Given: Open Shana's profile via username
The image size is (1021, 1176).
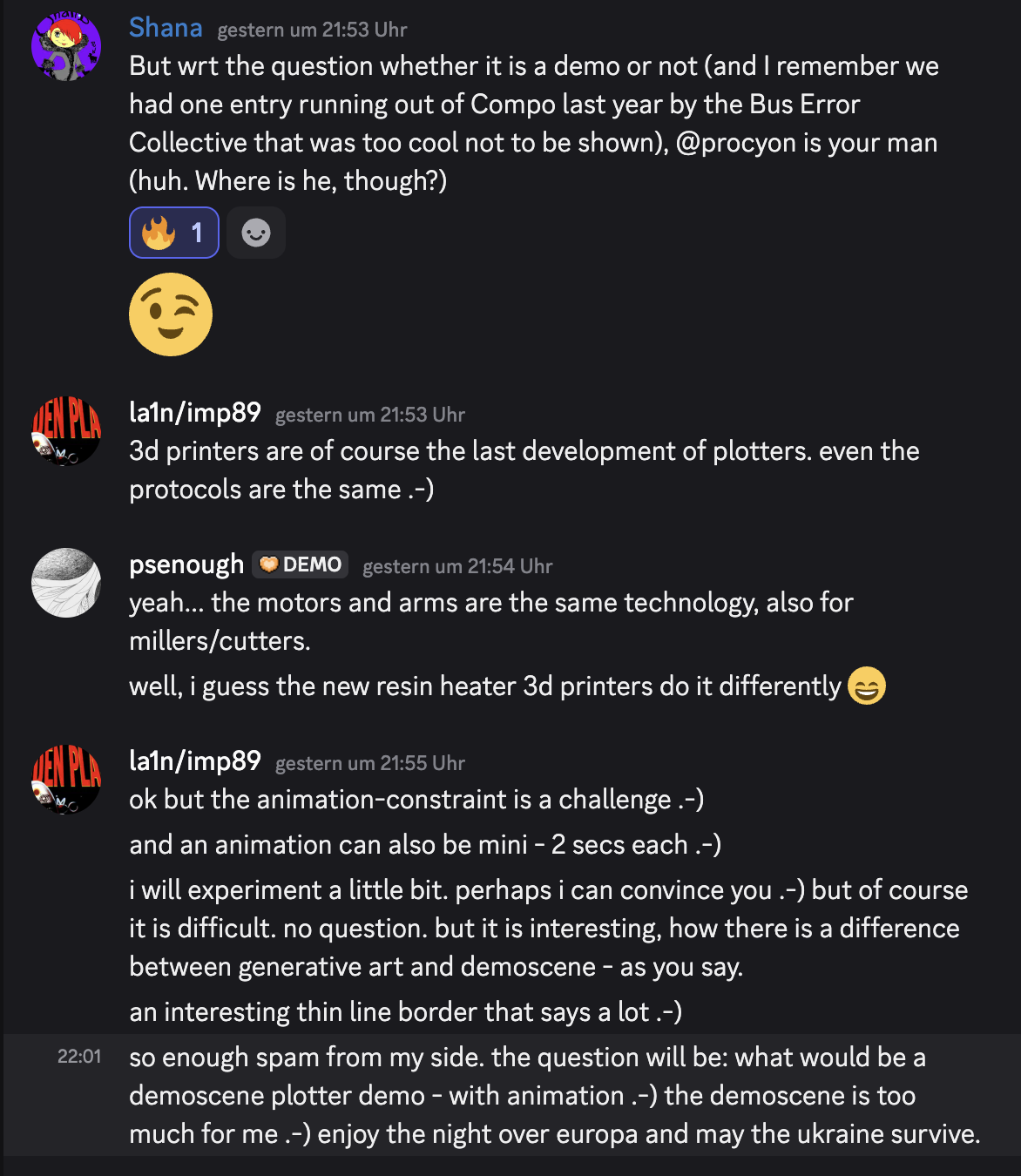Looking at the screenshot, I should [x=166, y=28].
